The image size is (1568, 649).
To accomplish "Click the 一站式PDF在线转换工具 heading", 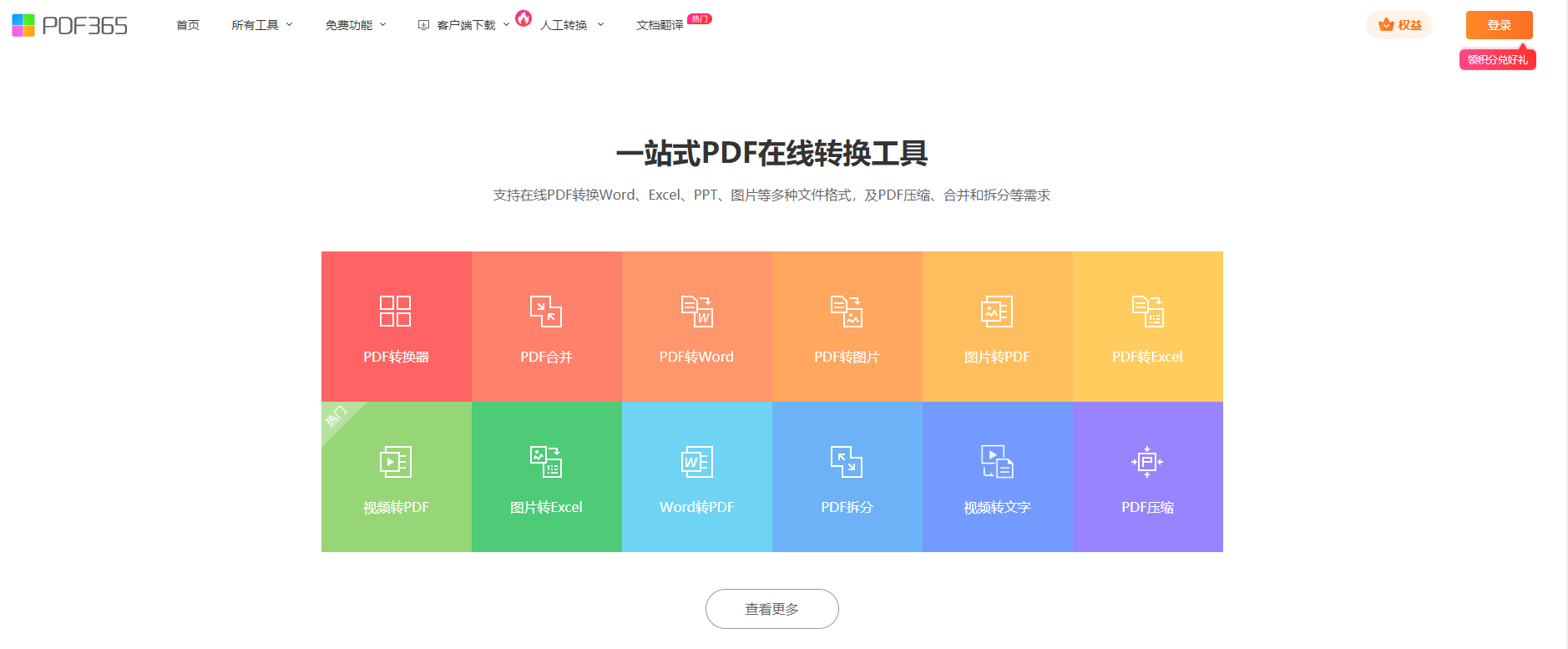I will [772, 154].
